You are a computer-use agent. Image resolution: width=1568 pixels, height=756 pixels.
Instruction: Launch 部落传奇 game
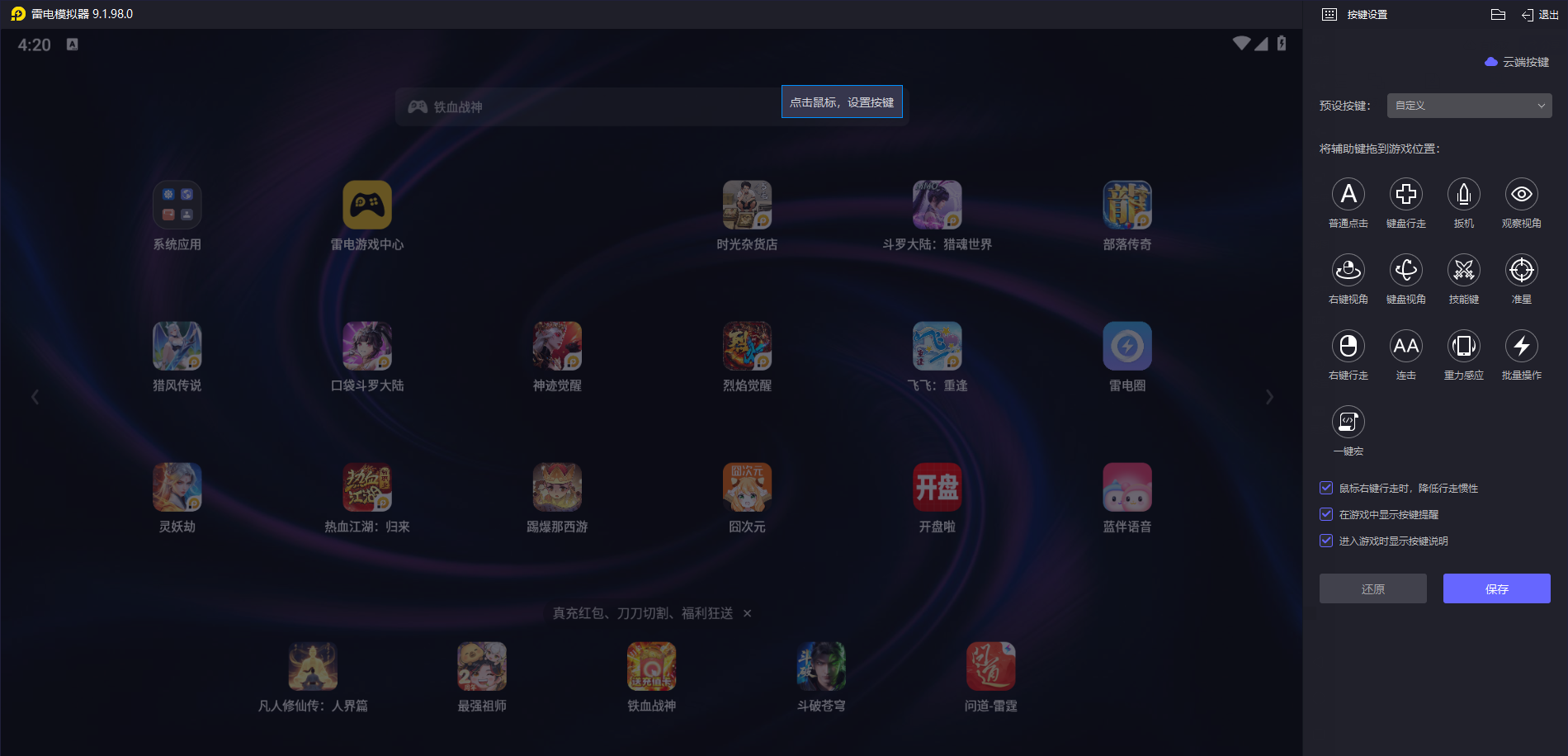coord(1127,205)
